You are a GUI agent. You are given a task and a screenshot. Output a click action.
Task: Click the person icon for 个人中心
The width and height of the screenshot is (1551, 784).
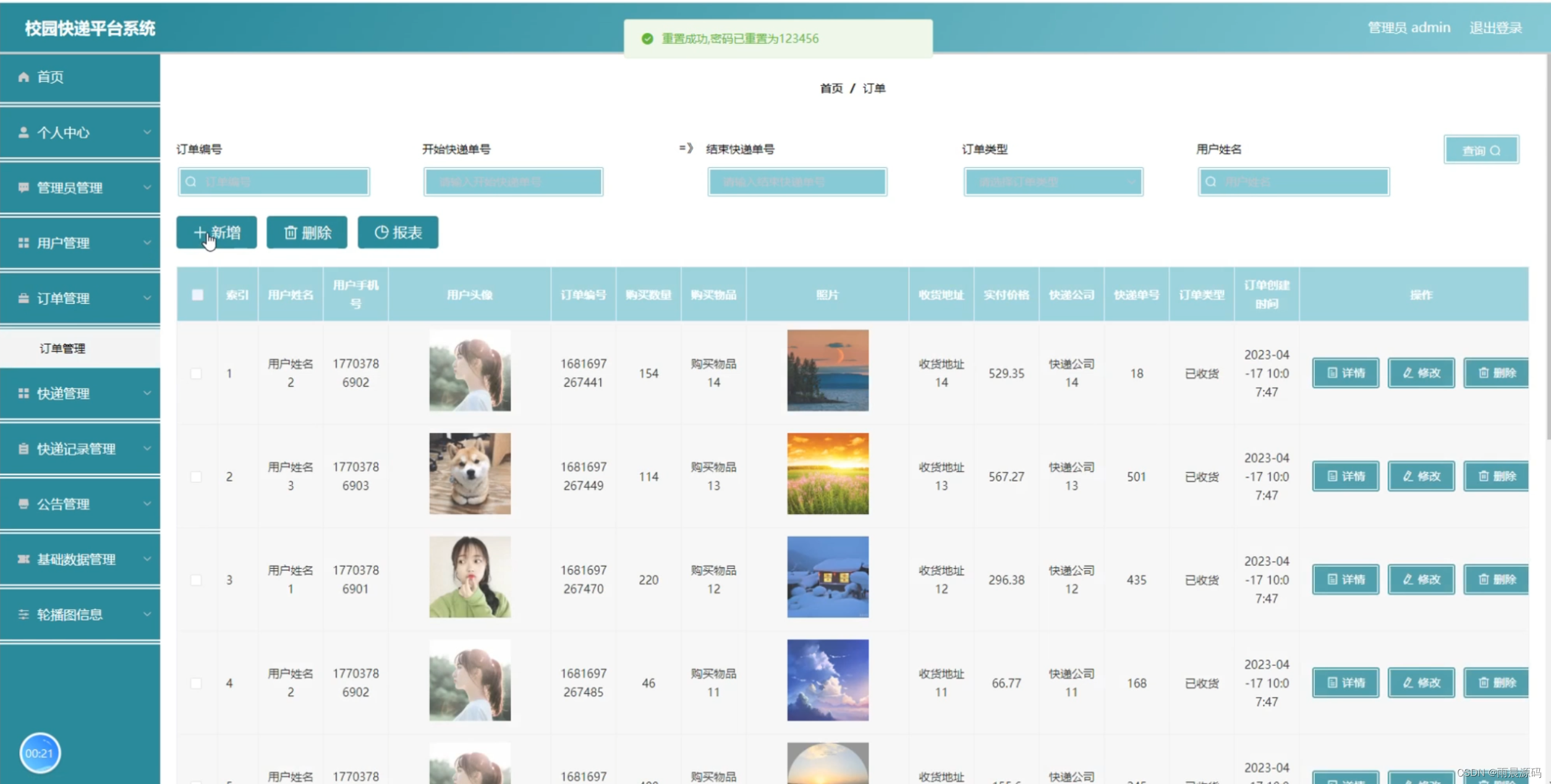pos(23,132)
